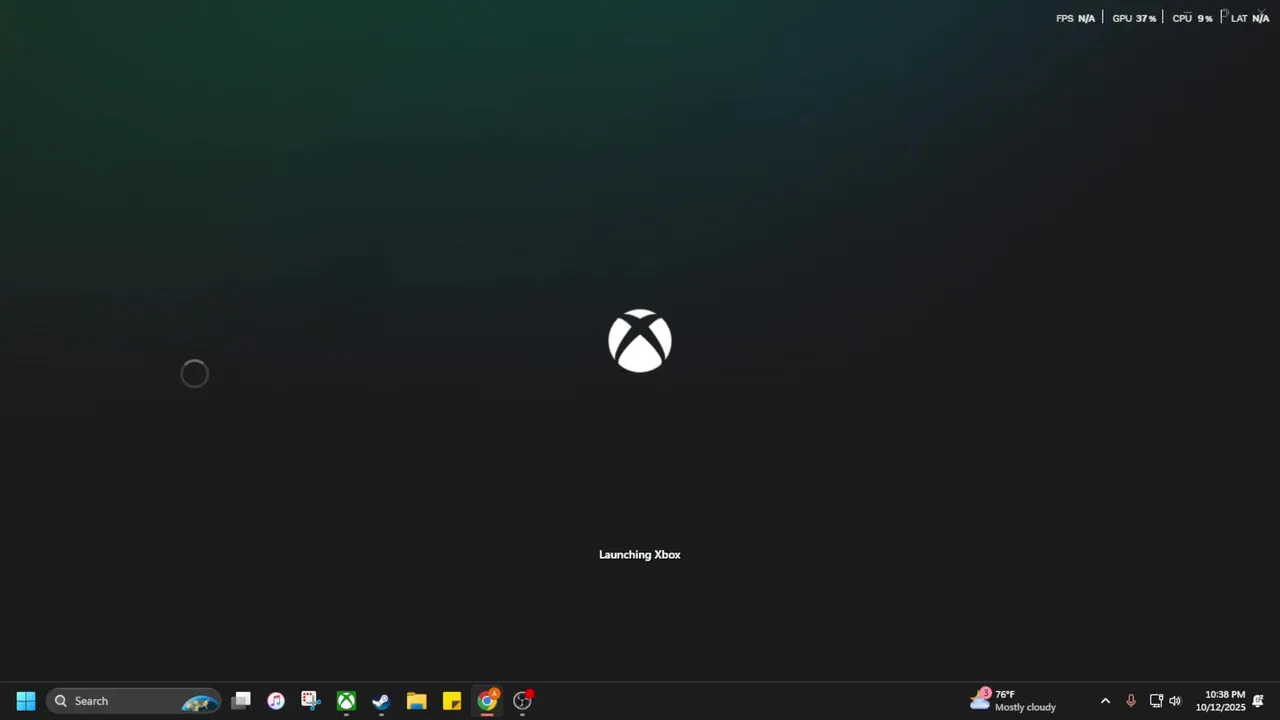Click the 'Launching Xbox' status text
Screen dimensions: 1280x720
640,555
